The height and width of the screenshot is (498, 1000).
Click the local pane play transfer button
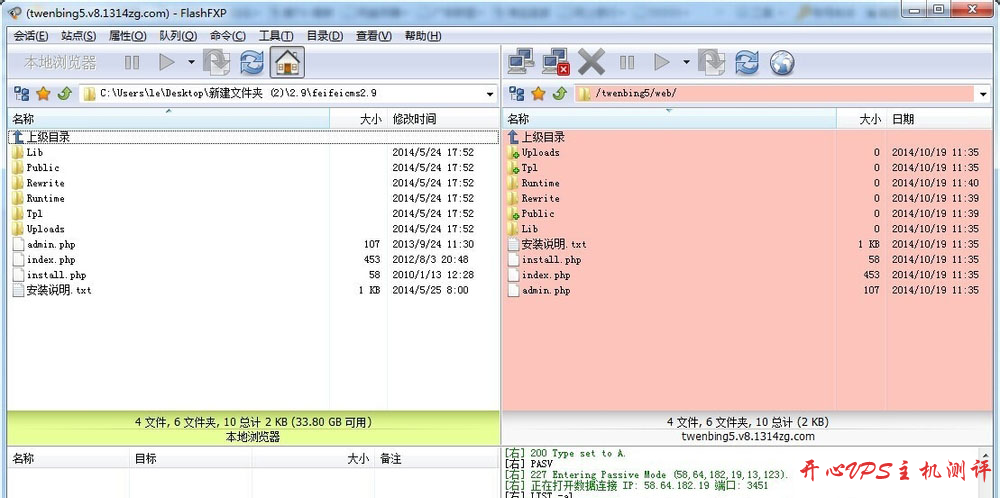click(x=167, y=62)
